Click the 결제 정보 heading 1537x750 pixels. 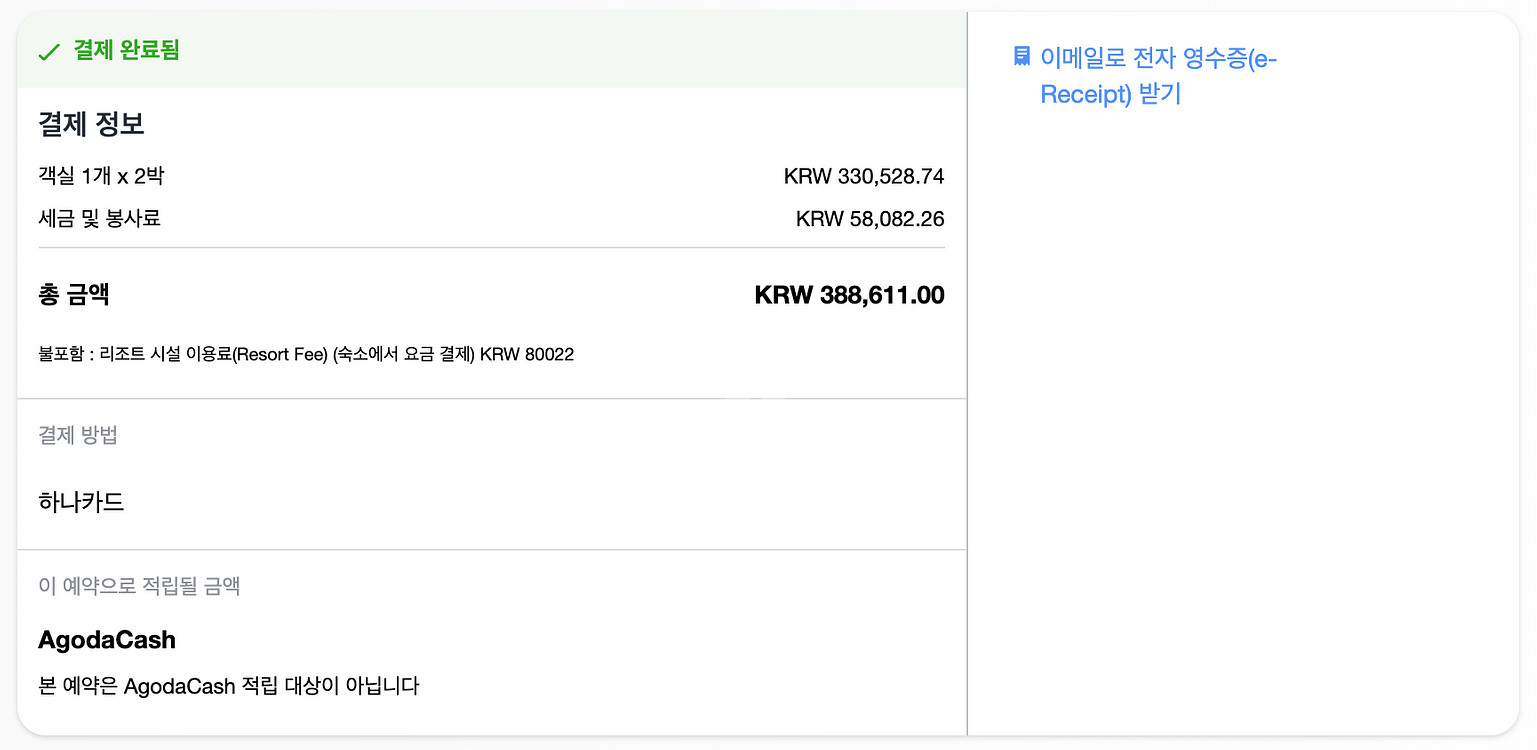(91, 124)
